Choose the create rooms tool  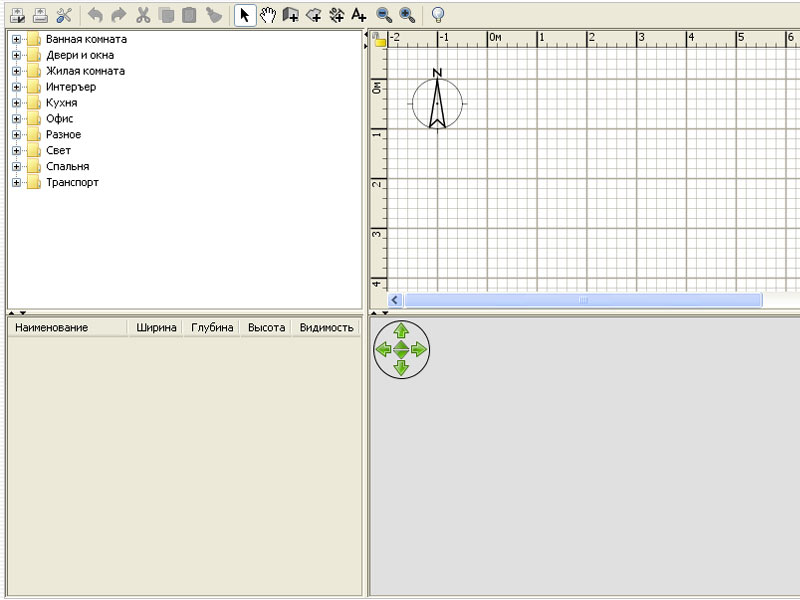click(314, 15)
